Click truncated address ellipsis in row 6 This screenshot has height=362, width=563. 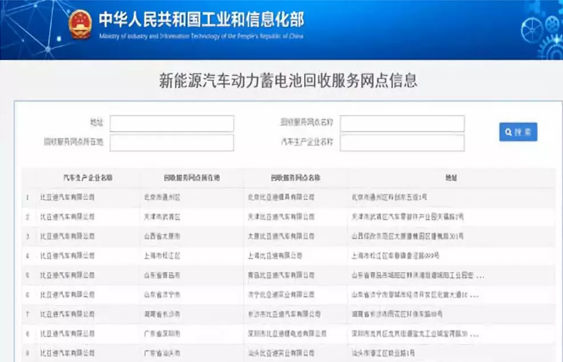pyautogui.click(x=474, y=296)
